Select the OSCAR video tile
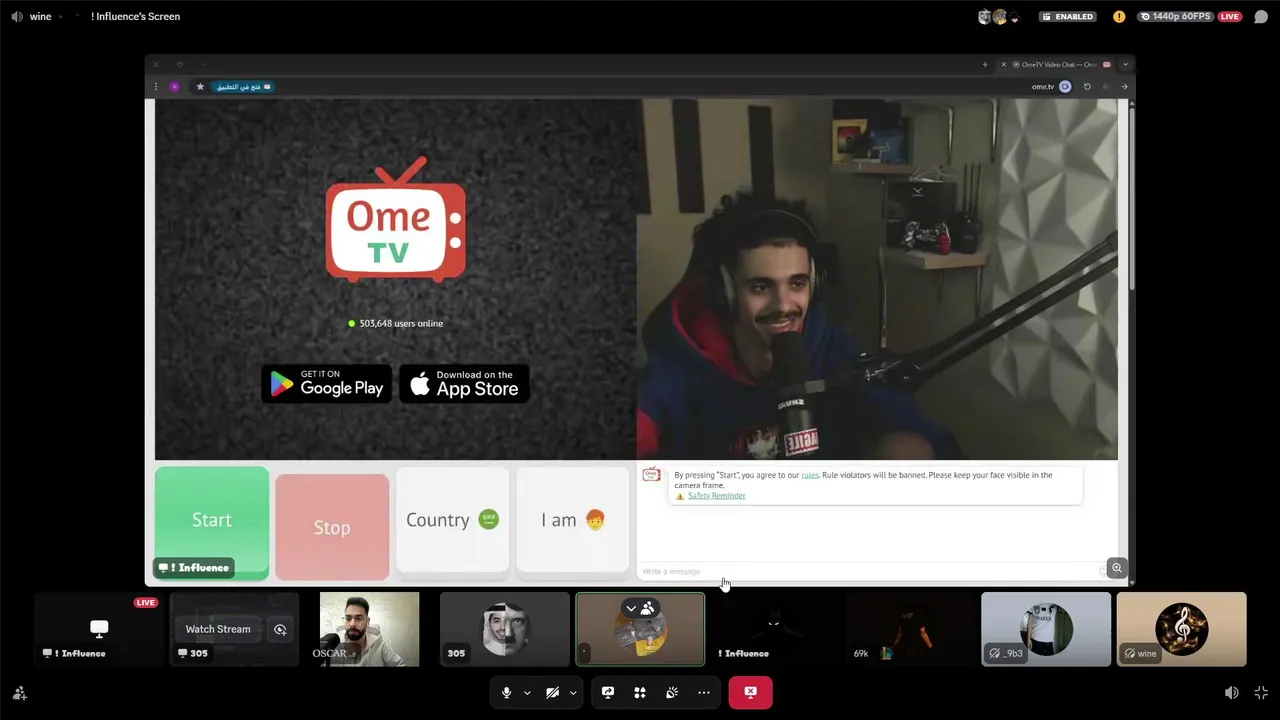Screen dimensions: 1280x720 (x=369, y=629)
